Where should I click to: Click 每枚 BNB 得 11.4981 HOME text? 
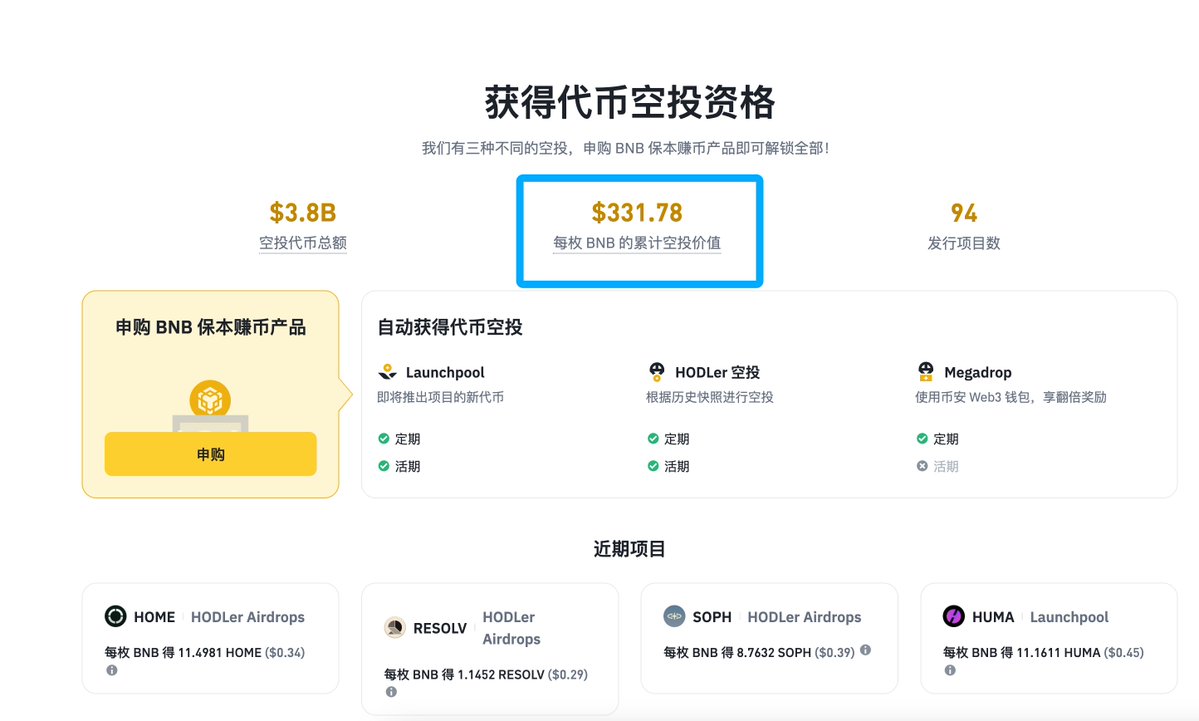(184, 652)
